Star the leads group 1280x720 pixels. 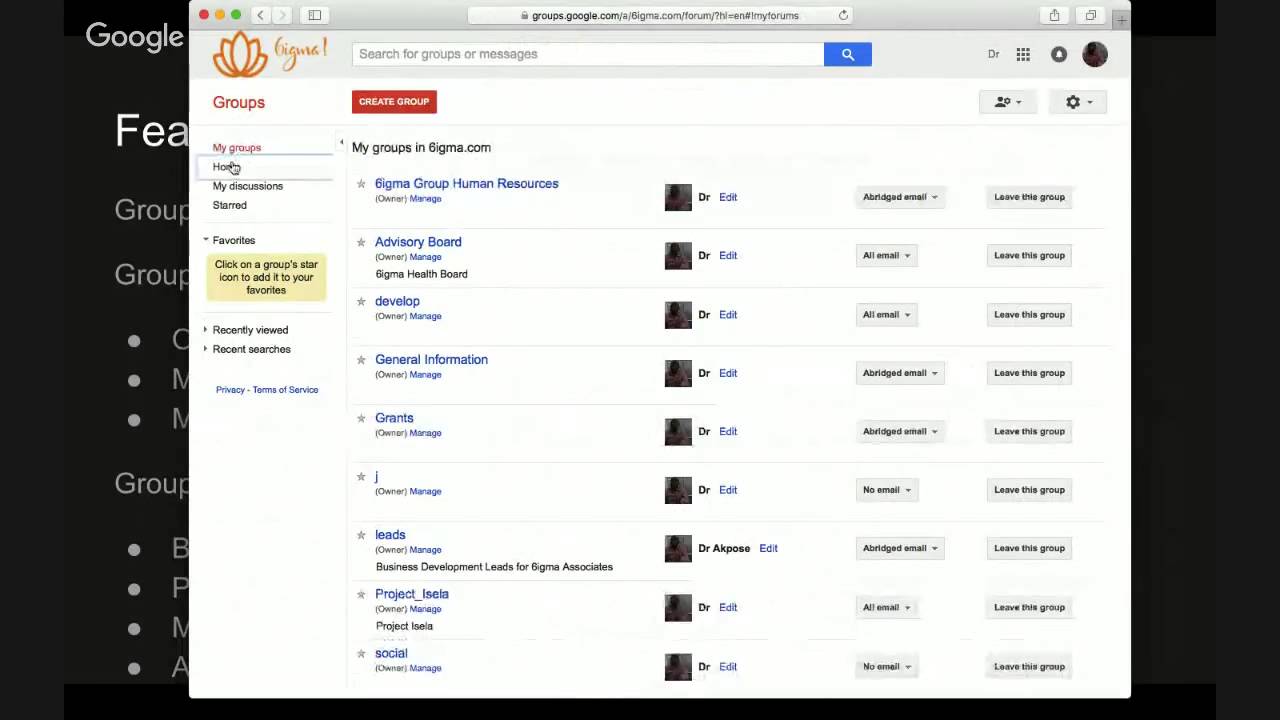point(361,535)
